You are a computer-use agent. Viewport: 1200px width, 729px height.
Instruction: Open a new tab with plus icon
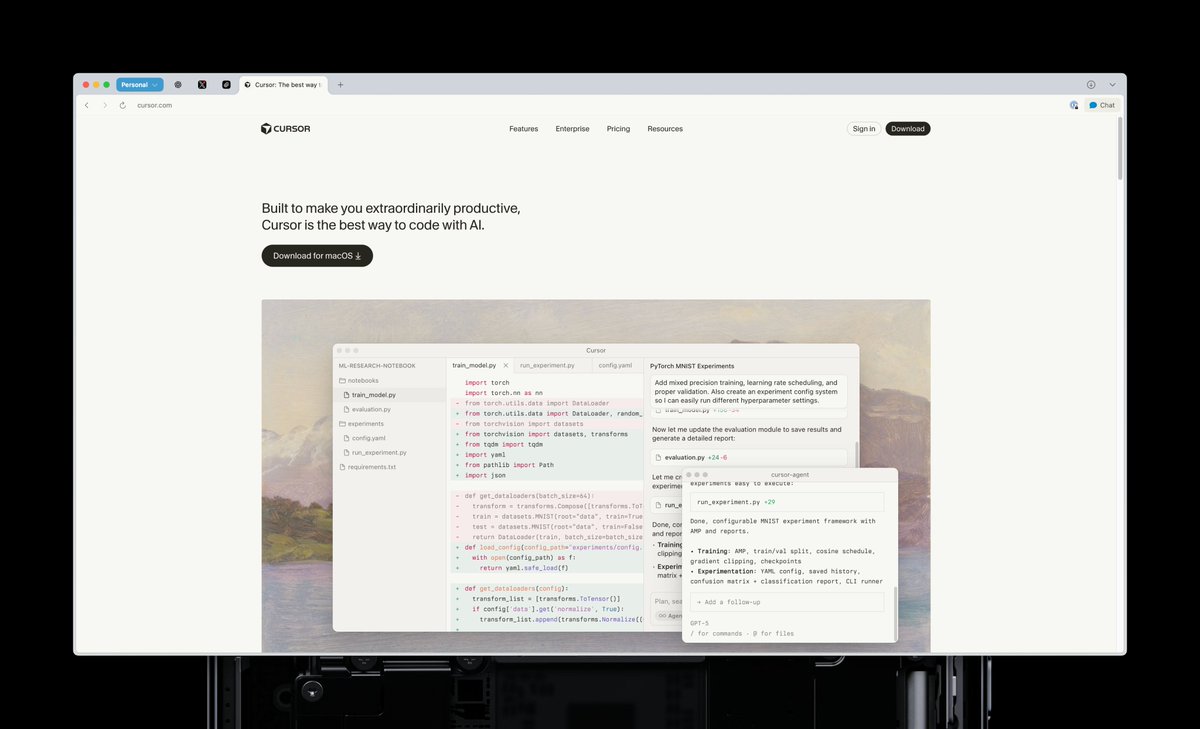click(340, 85)
